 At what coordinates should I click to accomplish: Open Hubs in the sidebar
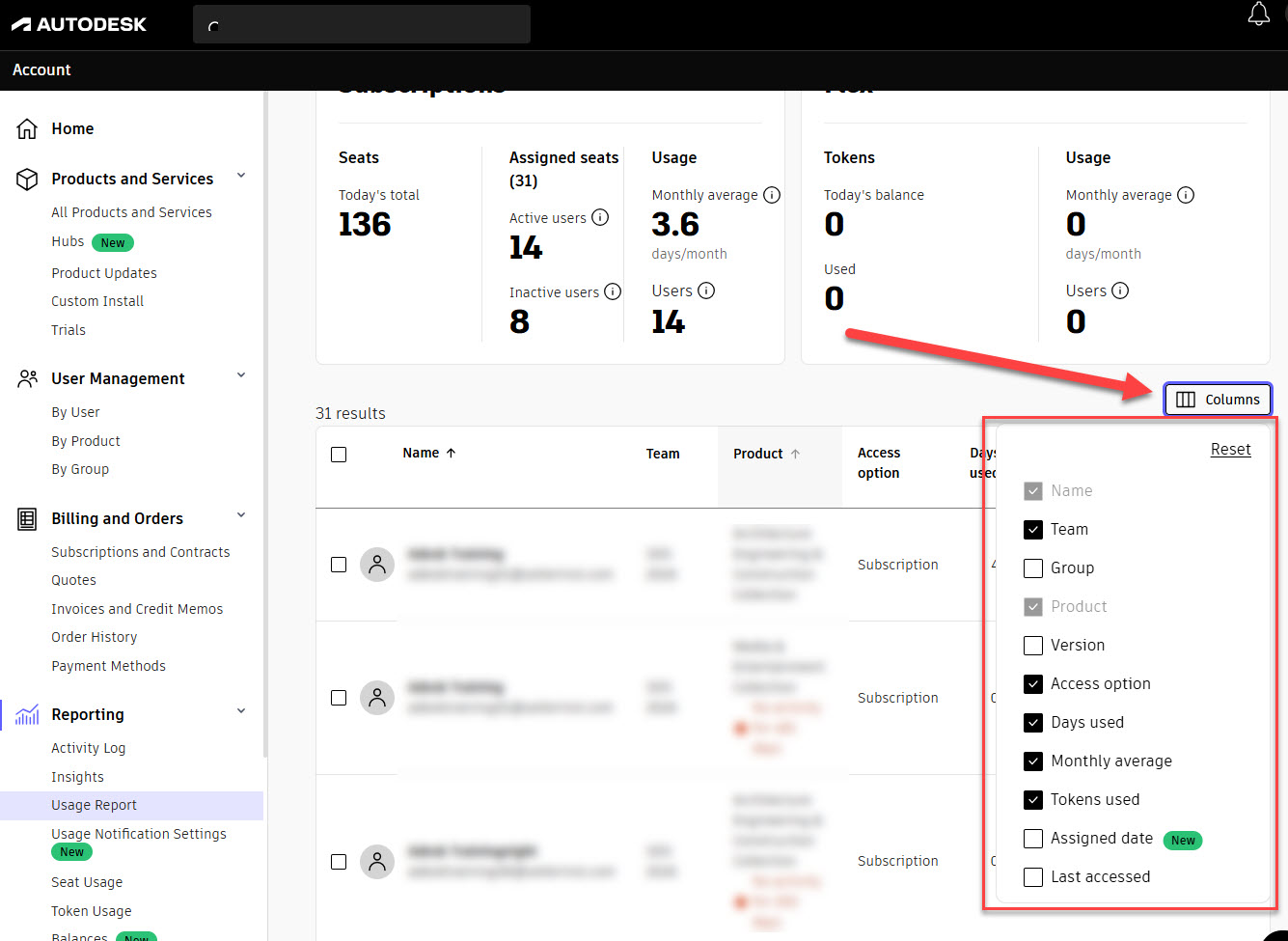point(68,241)
